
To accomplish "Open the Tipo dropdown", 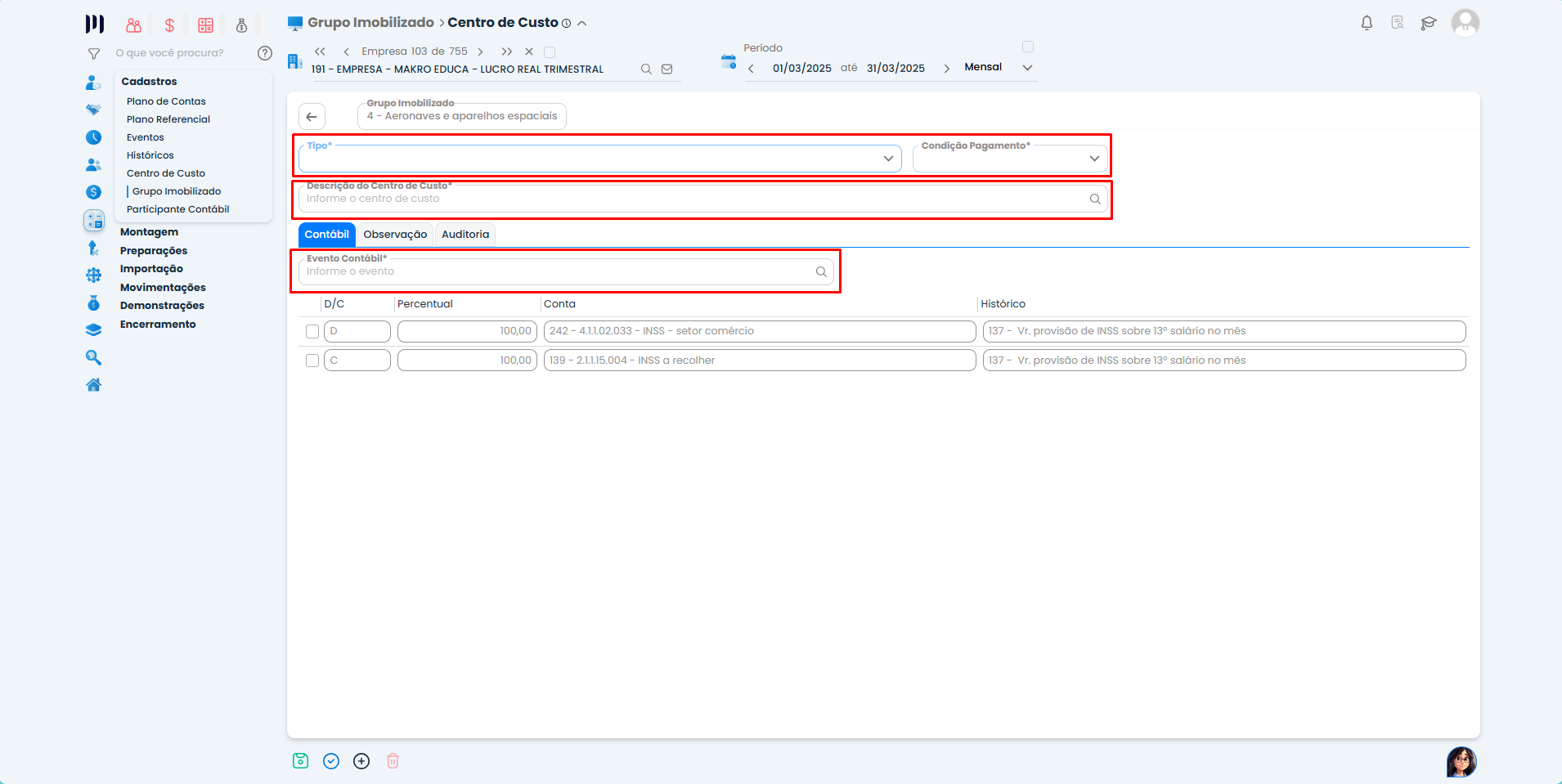I will [x=599, y=159].
